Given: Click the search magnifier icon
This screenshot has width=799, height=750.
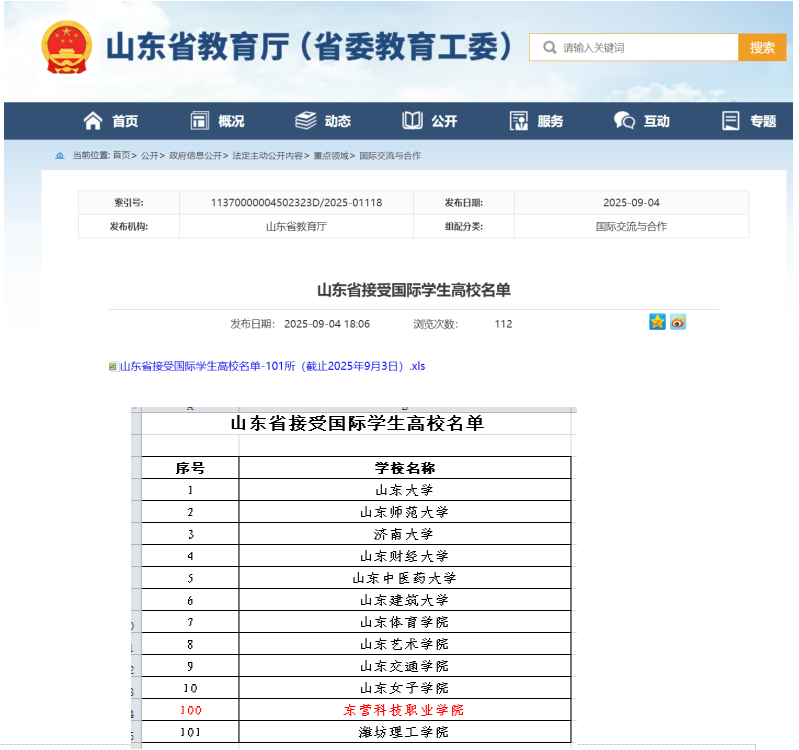Looking at the screenshot, I should pos(549,47).
